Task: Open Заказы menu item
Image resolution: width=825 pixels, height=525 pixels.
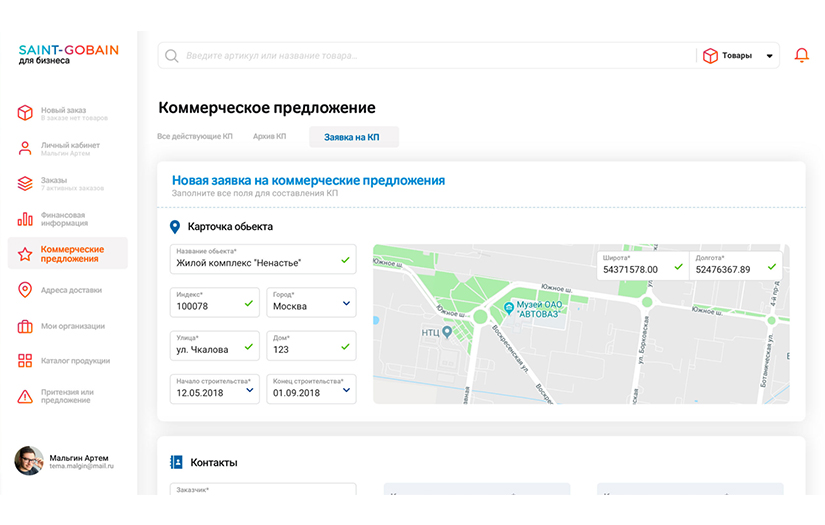Action: pos(67,184)
